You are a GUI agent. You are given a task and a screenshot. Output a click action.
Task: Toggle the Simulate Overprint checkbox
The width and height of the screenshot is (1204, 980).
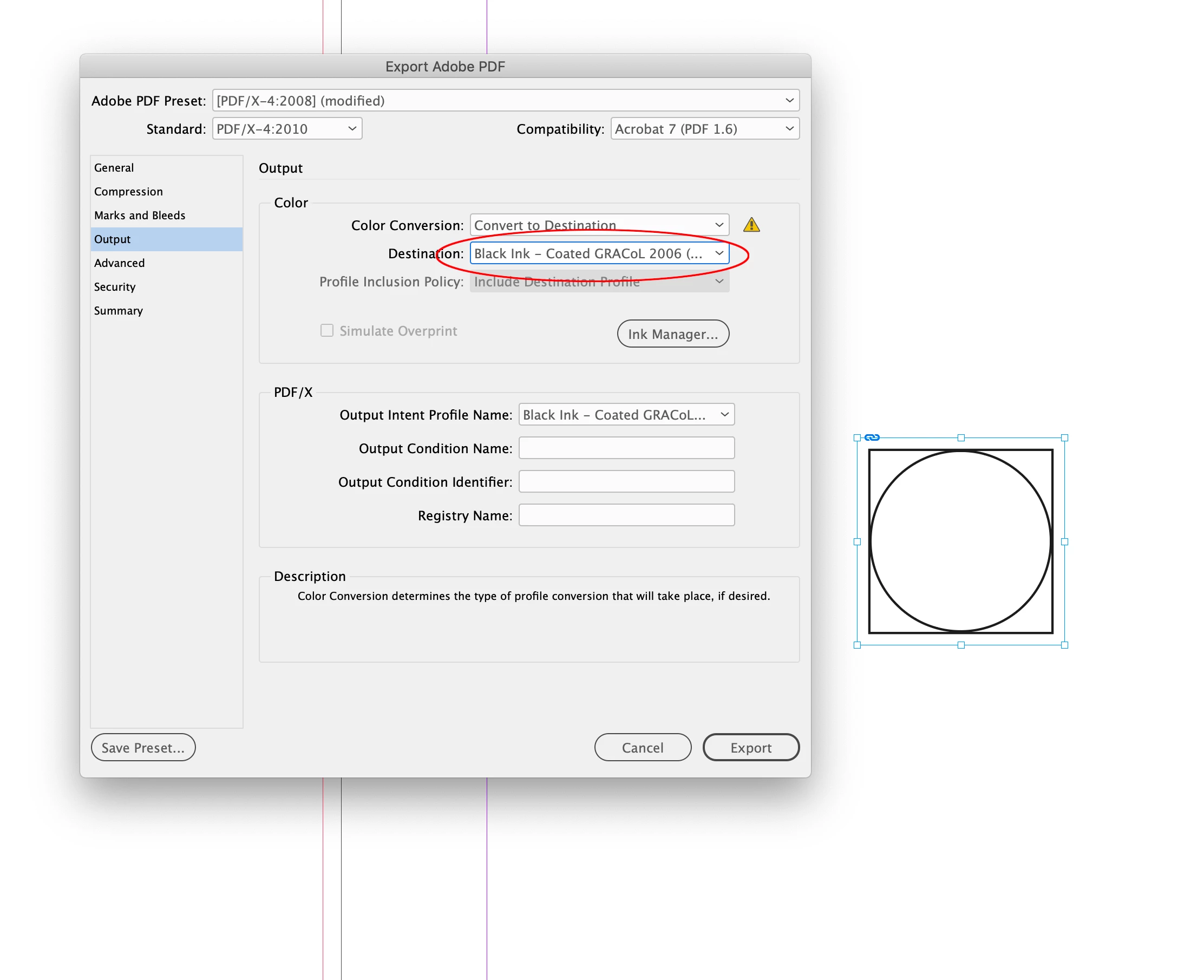(x=327, y=331)
